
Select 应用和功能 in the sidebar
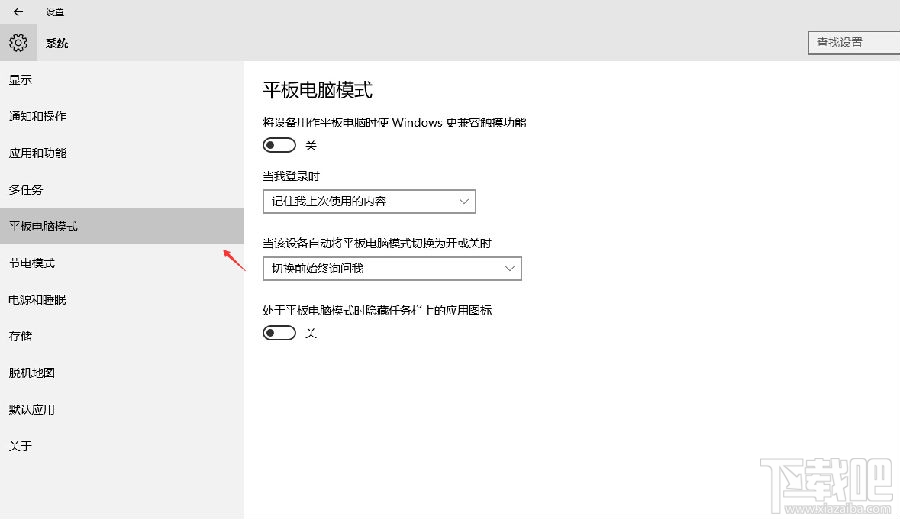point(122,153)
